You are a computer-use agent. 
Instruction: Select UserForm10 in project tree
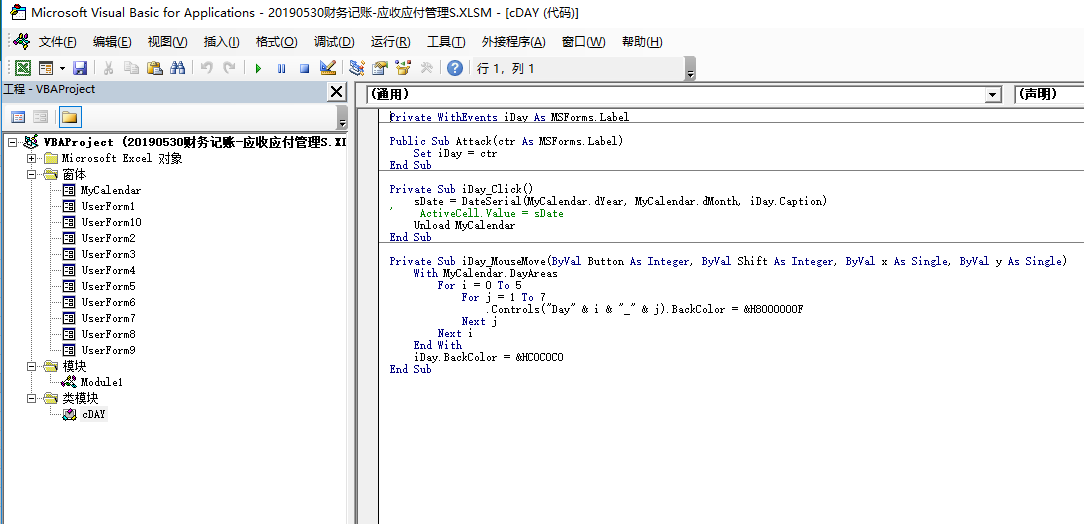click(111, 222)
